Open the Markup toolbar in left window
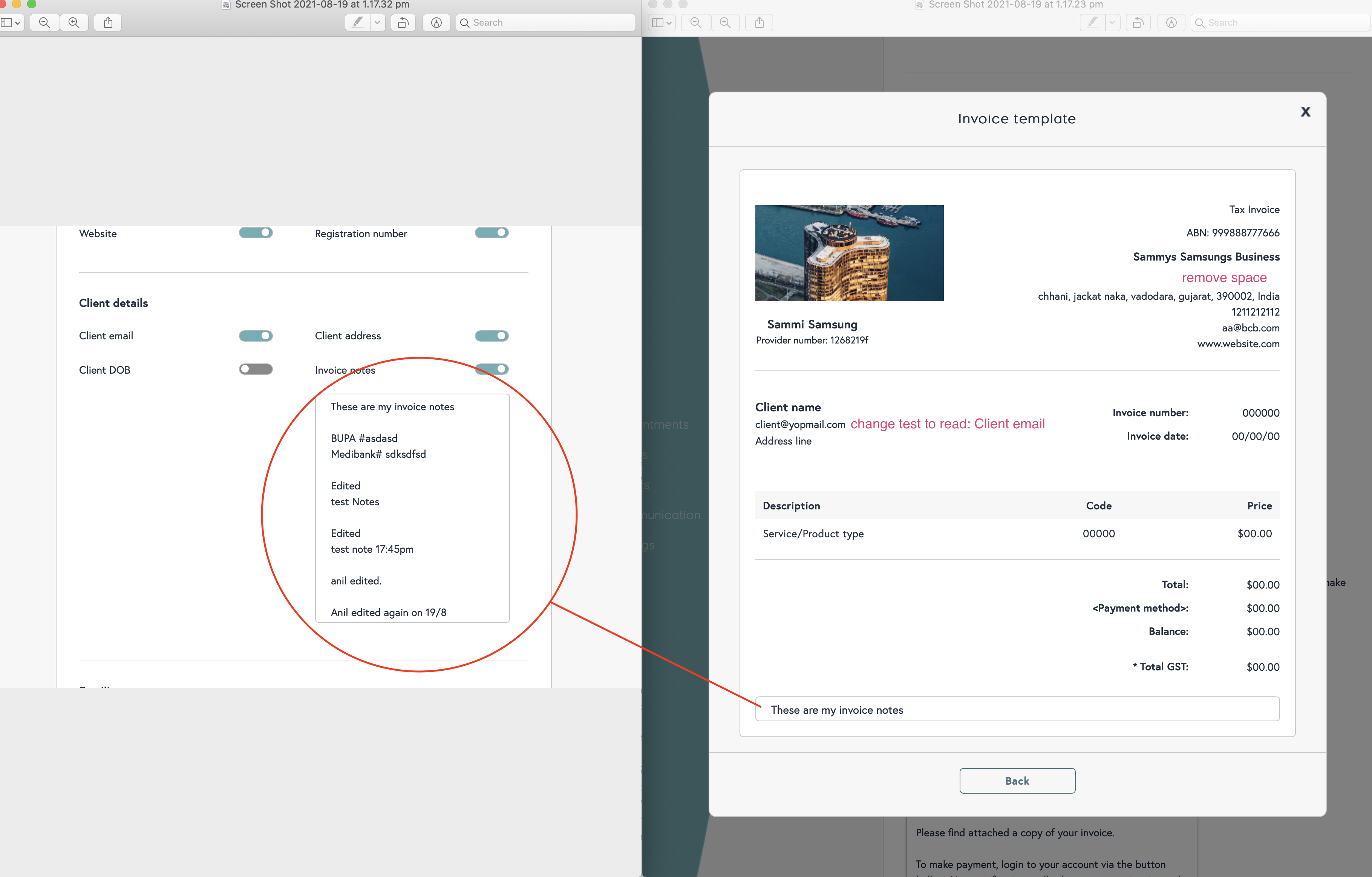 (x=436, y=23)
